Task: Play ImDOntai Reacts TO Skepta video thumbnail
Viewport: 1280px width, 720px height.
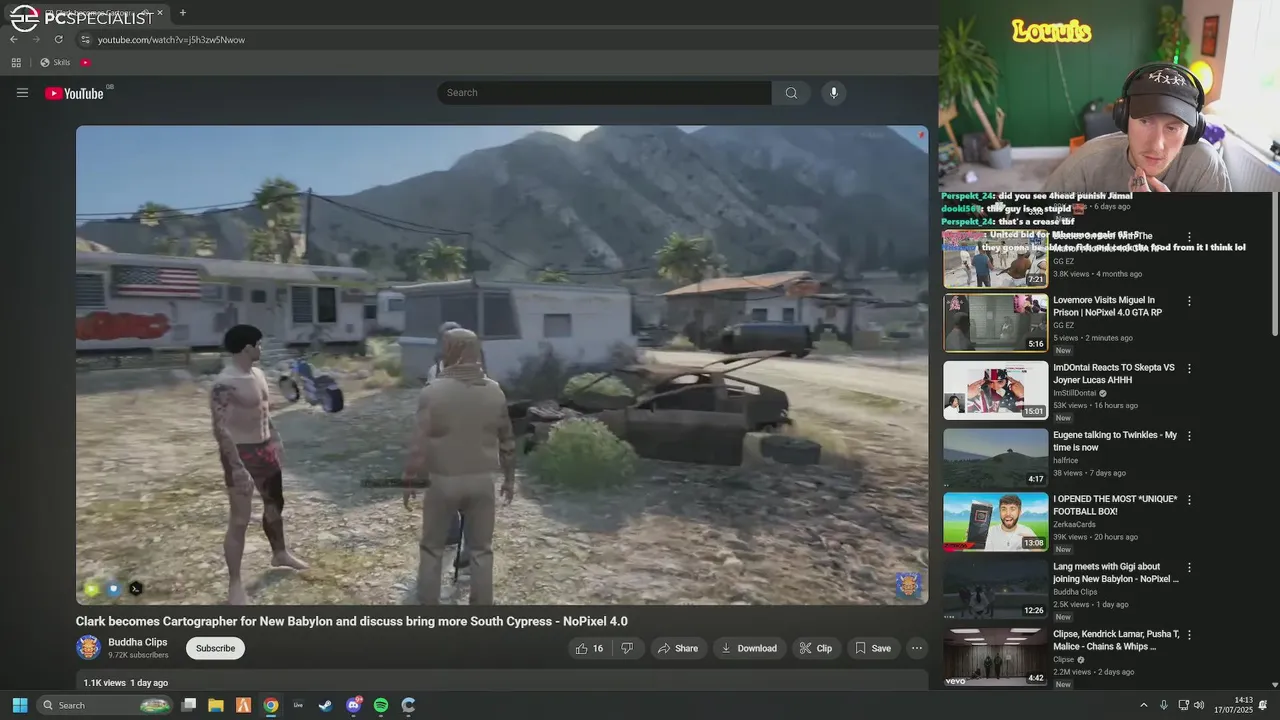Action: tap(996, 390)
